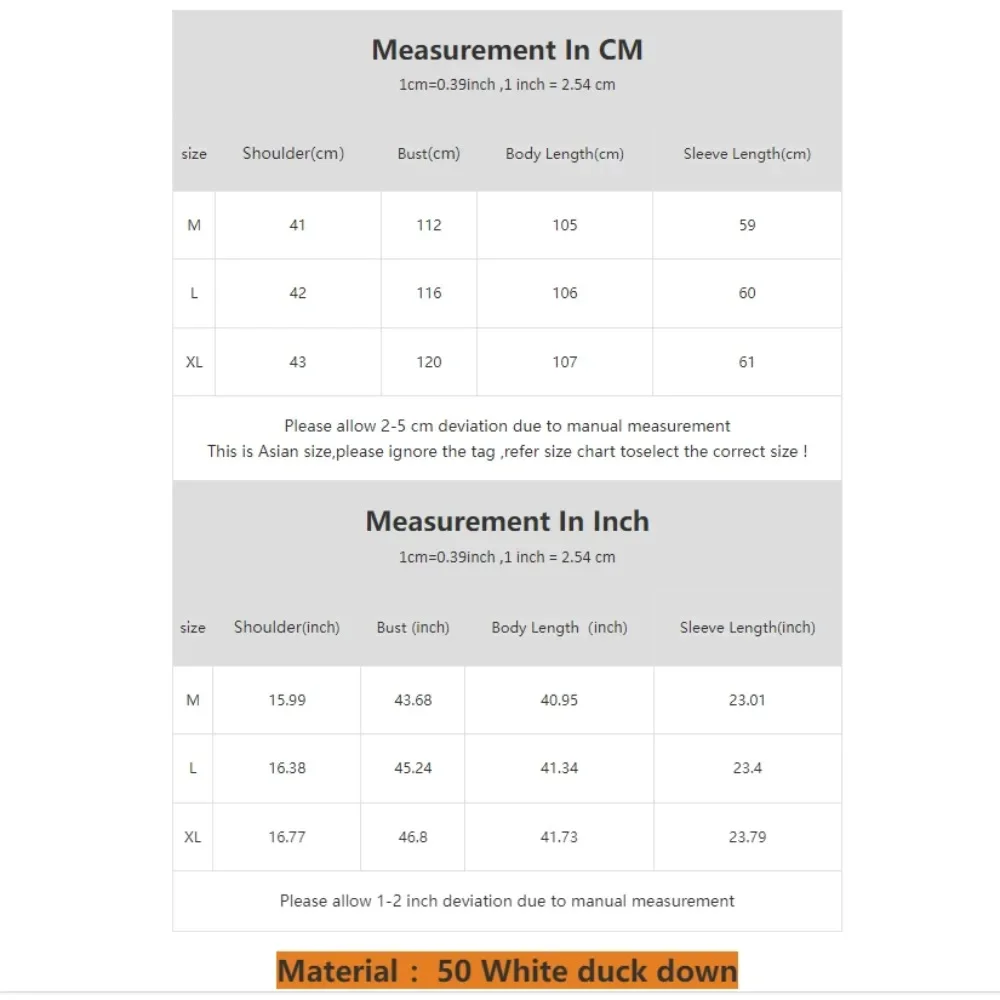Click bust value 45.24 for size L

click(413, 768)
